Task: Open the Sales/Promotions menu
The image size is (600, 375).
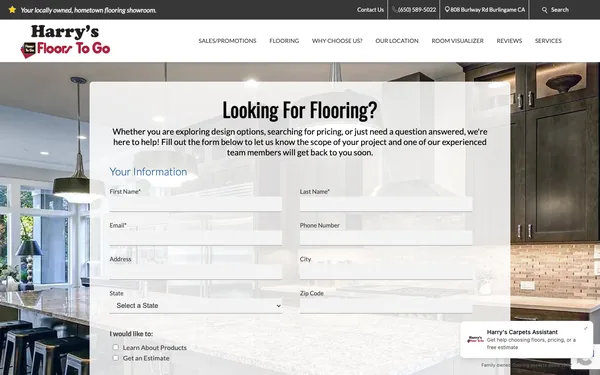Action: 227,41
